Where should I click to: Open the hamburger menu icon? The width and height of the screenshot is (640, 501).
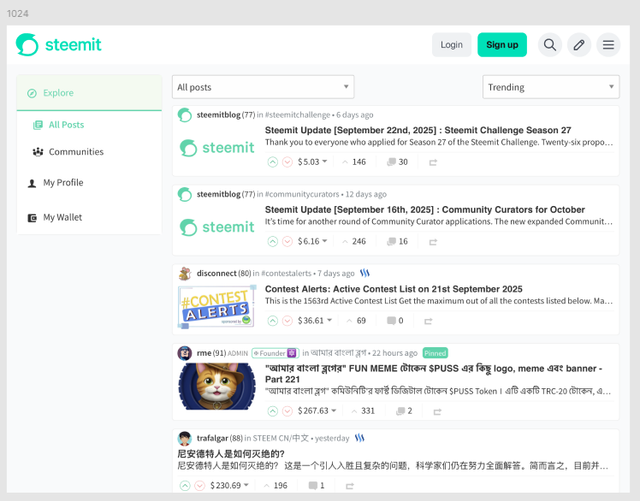608,45
